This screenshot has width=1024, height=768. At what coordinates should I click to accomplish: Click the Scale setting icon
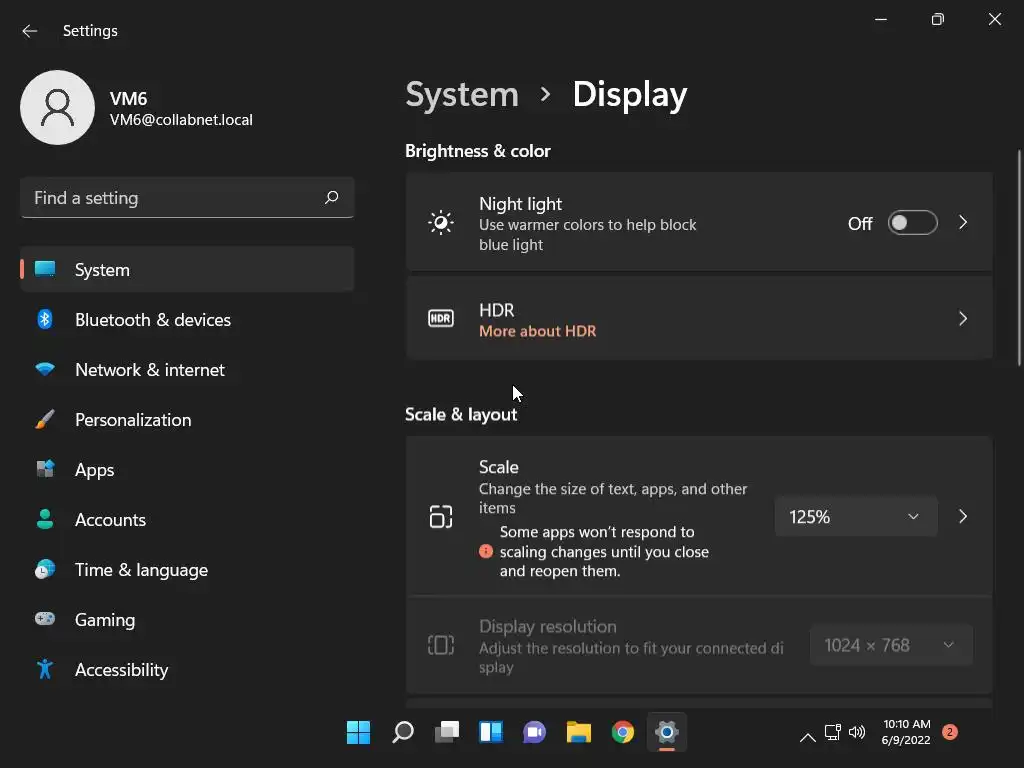click(x=441, y=517)
